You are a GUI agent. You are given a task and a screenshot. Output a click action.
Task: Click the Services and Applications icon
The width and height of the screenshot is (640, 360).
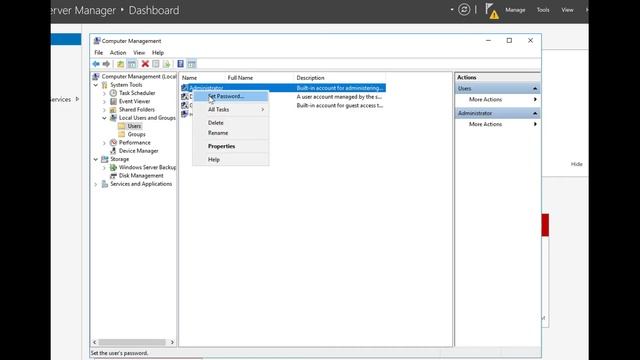tap(105, 184)
